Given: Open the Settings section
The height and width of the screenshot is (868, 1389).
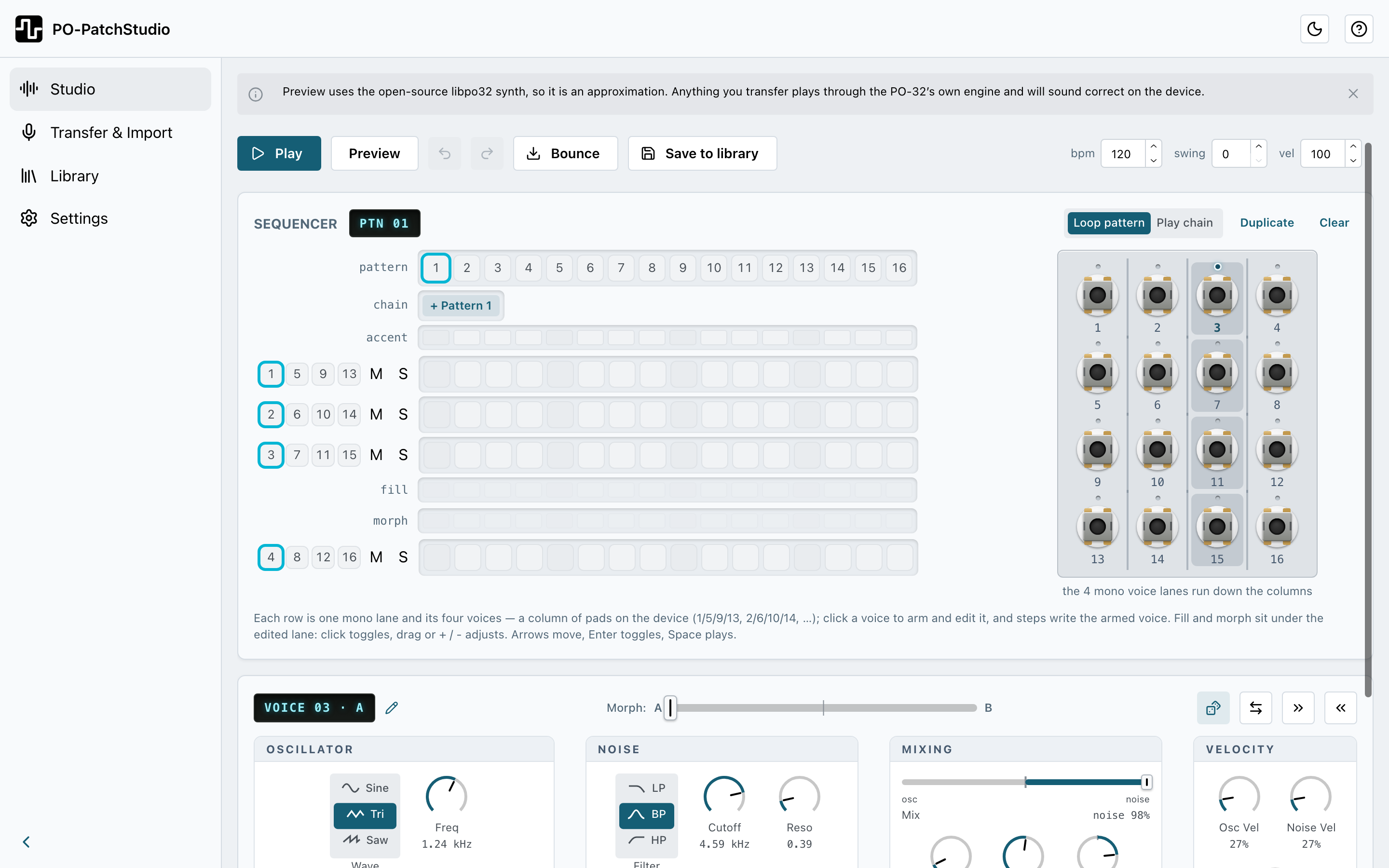Looking at the screenshot, I should [x=110, y=218].
